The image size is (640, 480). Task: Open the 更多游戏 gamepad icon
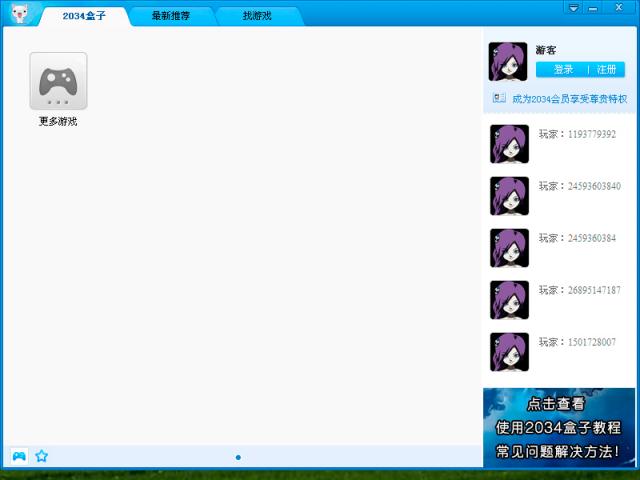(58, 81)
